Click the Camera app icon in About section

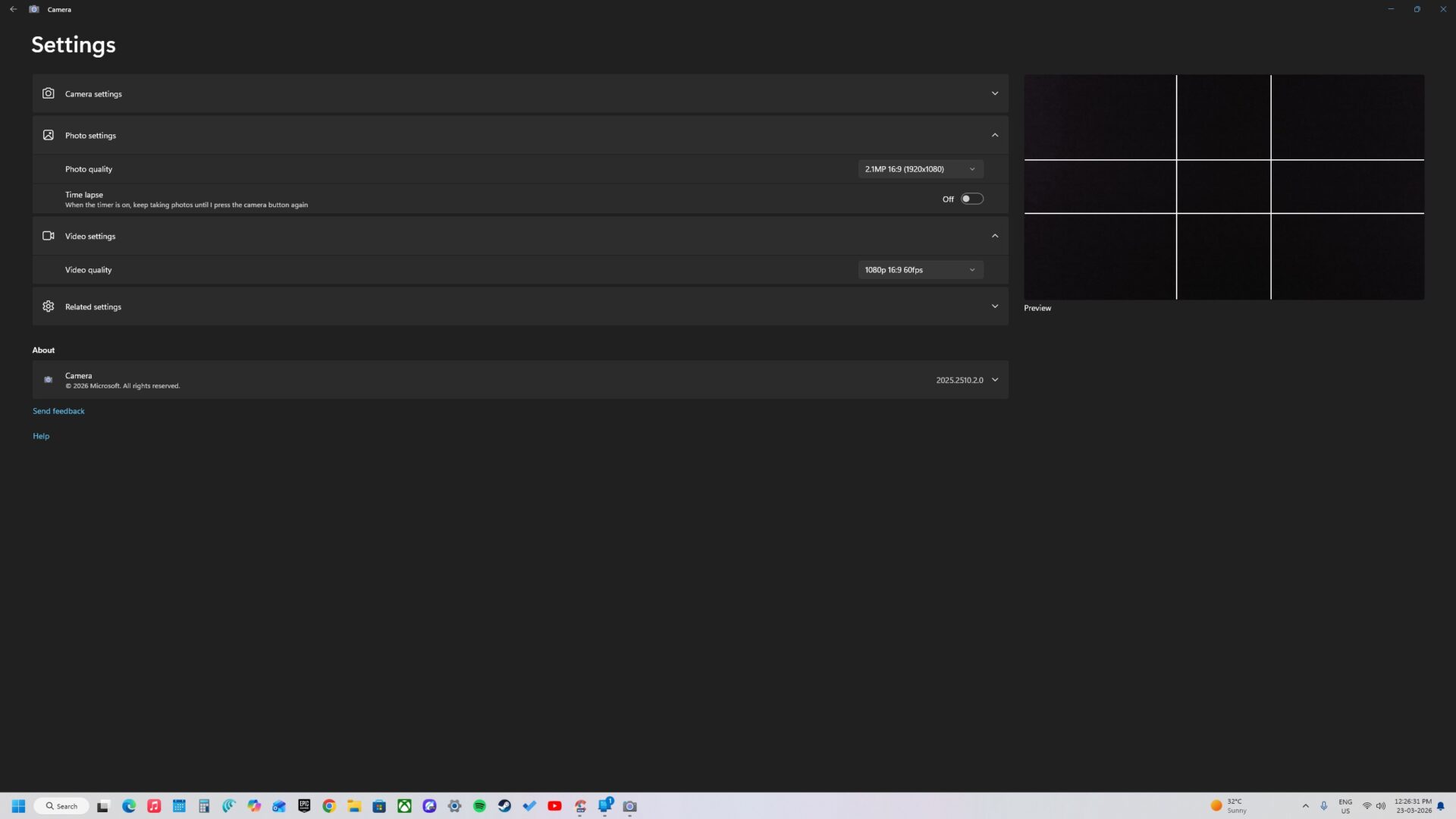coord(48,379)
